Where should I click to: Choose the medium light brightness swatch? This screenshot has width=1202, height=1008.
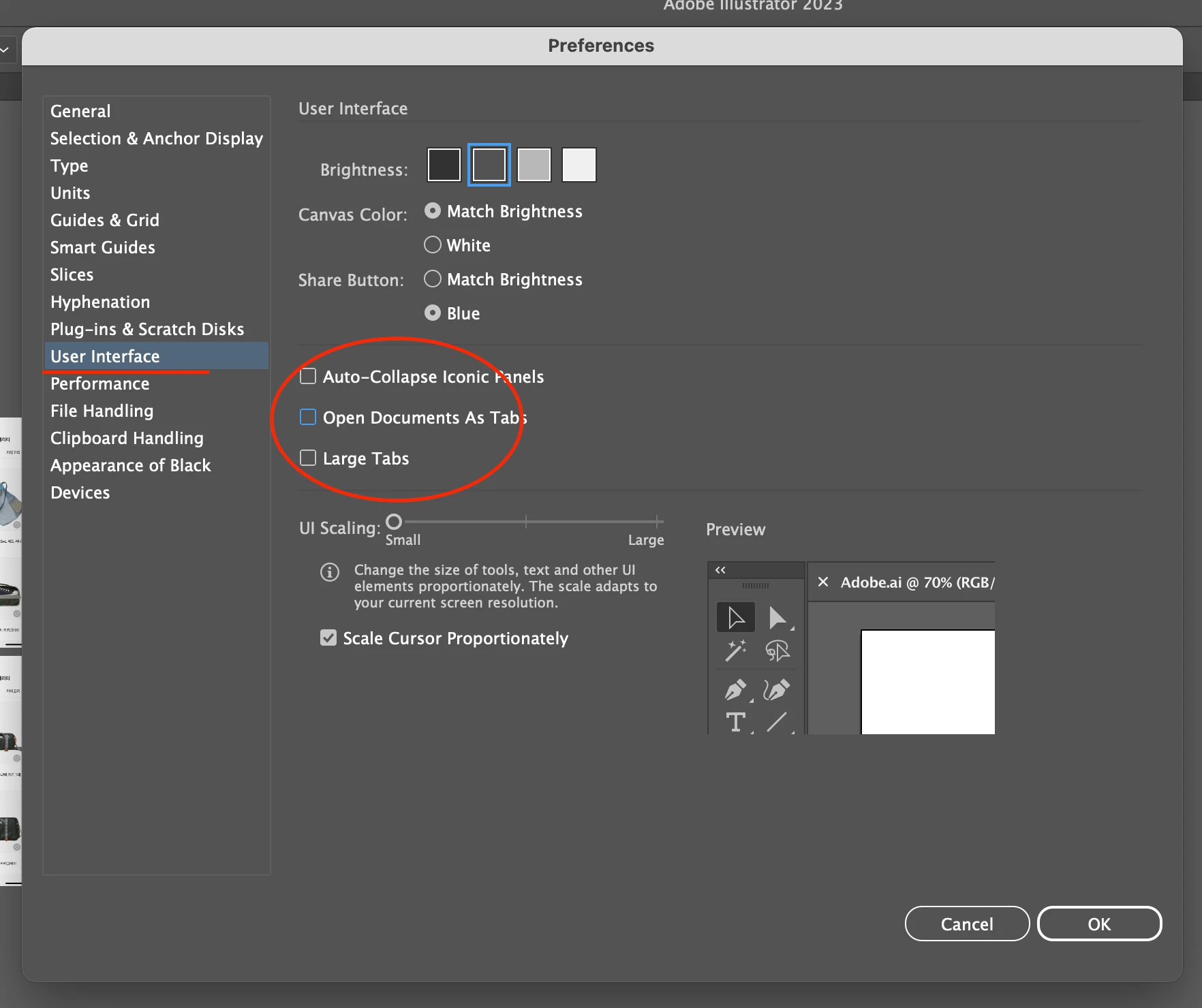coord(534,165)
